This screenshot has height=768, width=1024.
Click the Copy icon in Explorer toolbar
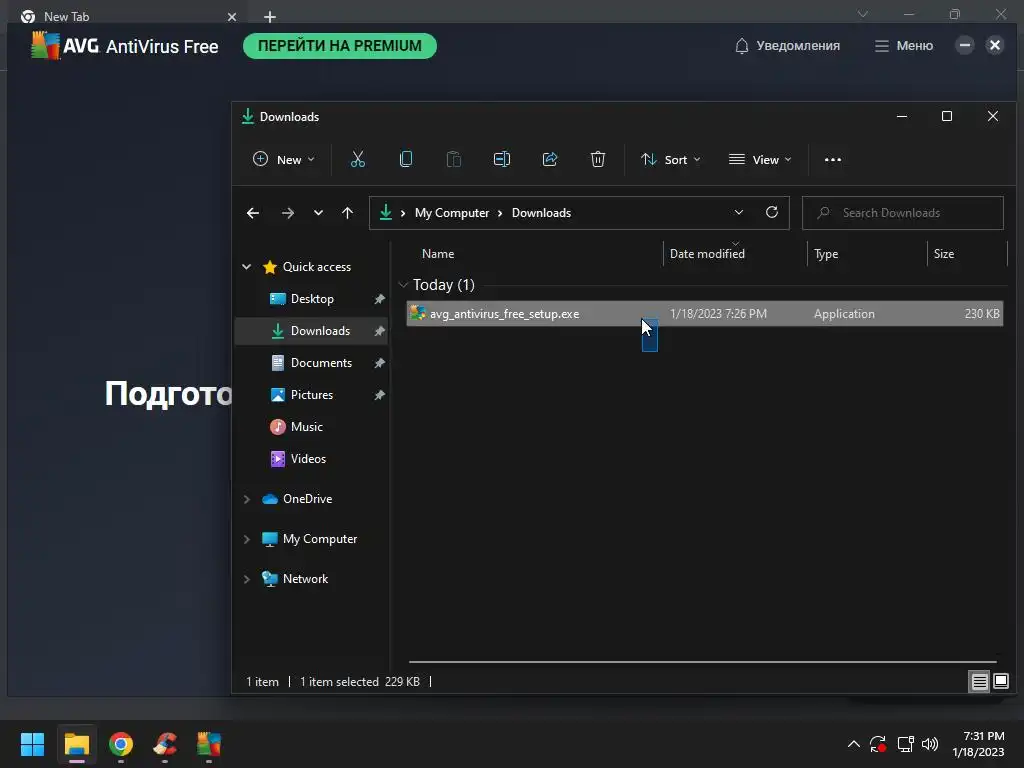(406, 159)
